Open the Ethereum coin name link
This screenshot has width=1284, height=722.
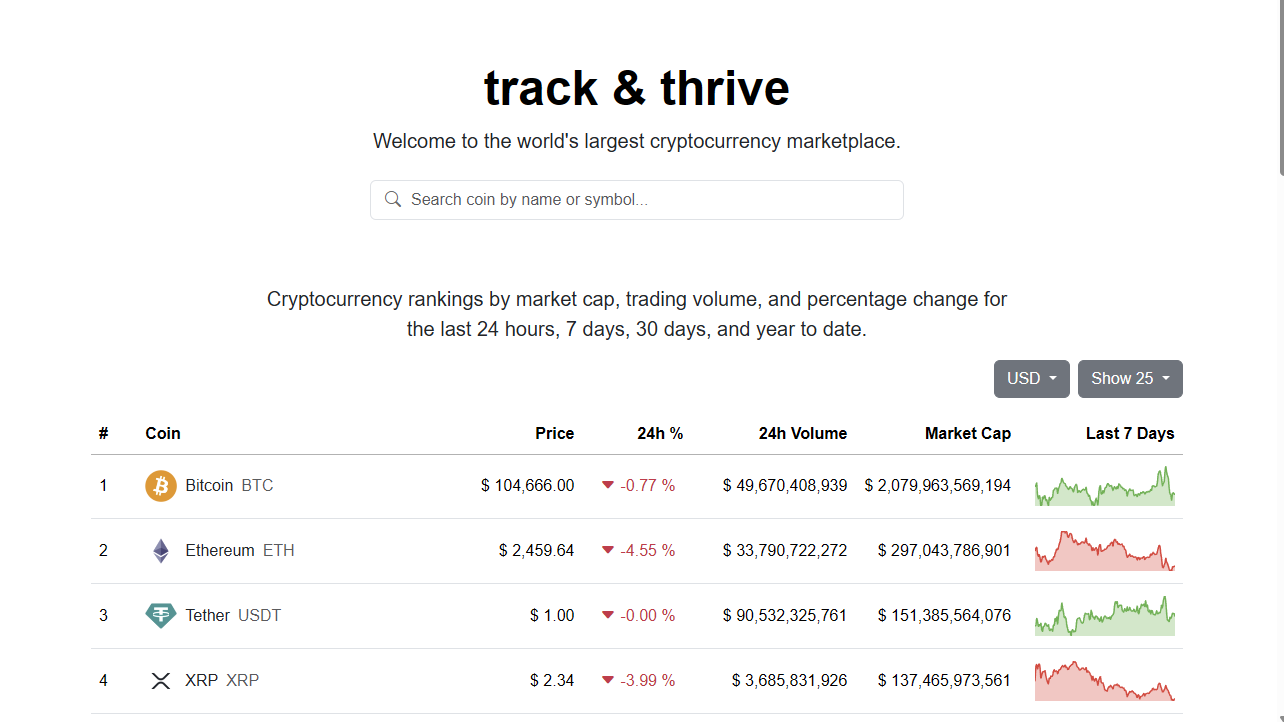tap(220, 551)
